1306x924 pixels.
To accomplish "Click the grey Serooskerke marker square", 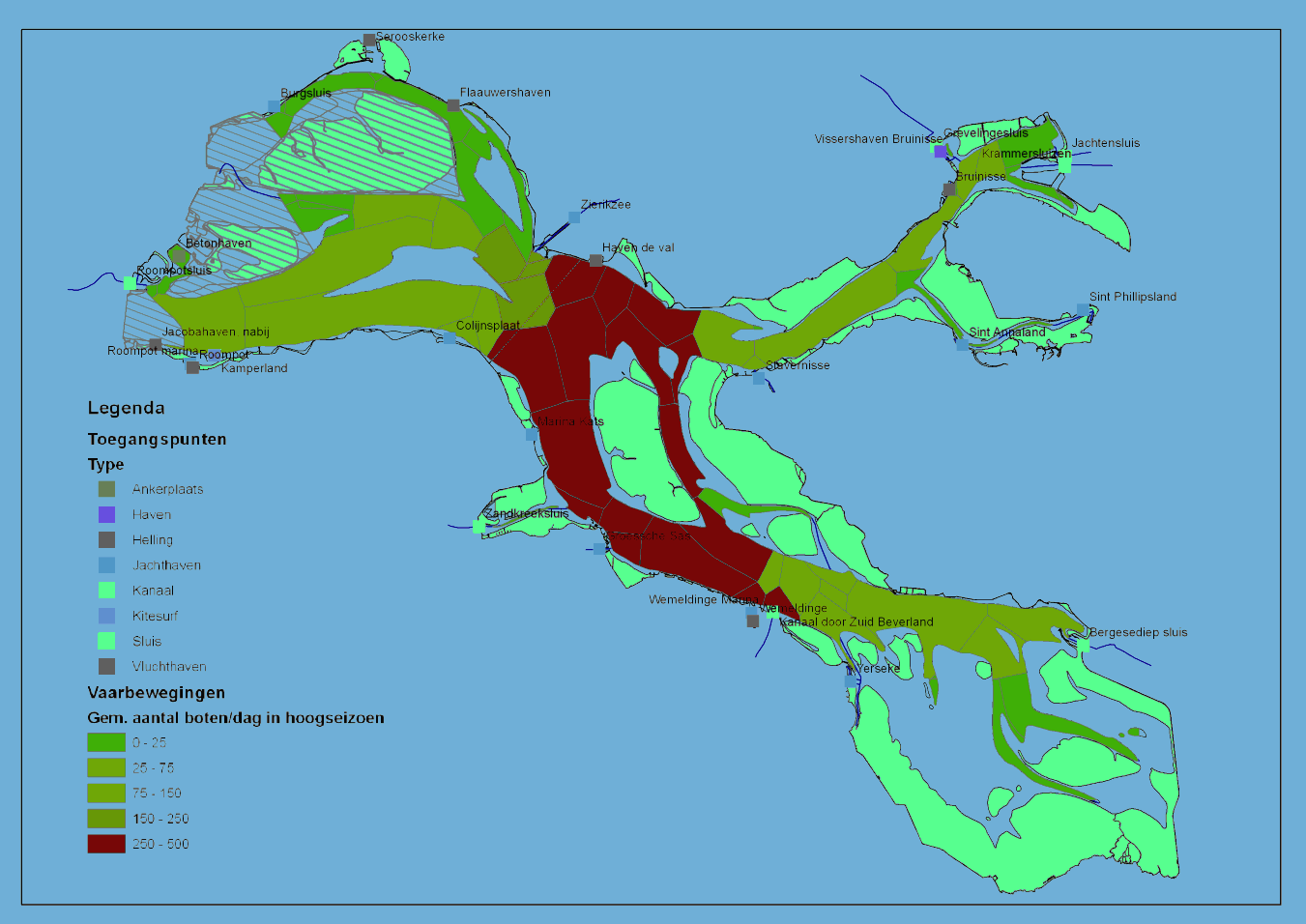I will (369, 41).
